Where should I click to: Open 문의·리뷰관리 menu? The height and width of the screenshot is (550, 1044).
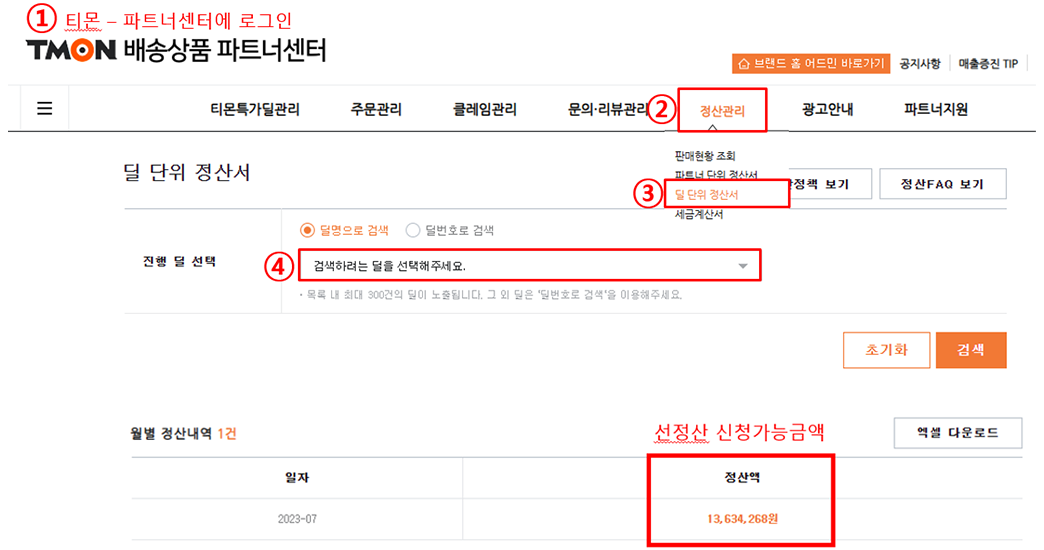click(x=607, y=109)
